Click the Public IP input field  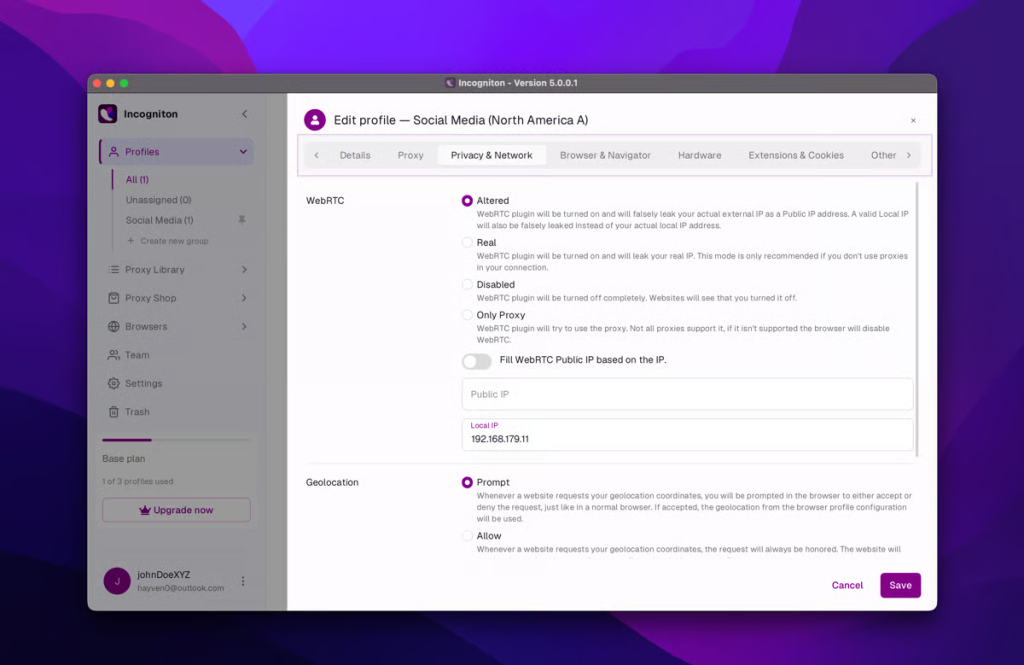pyautogui.click(x=687, y=395)
